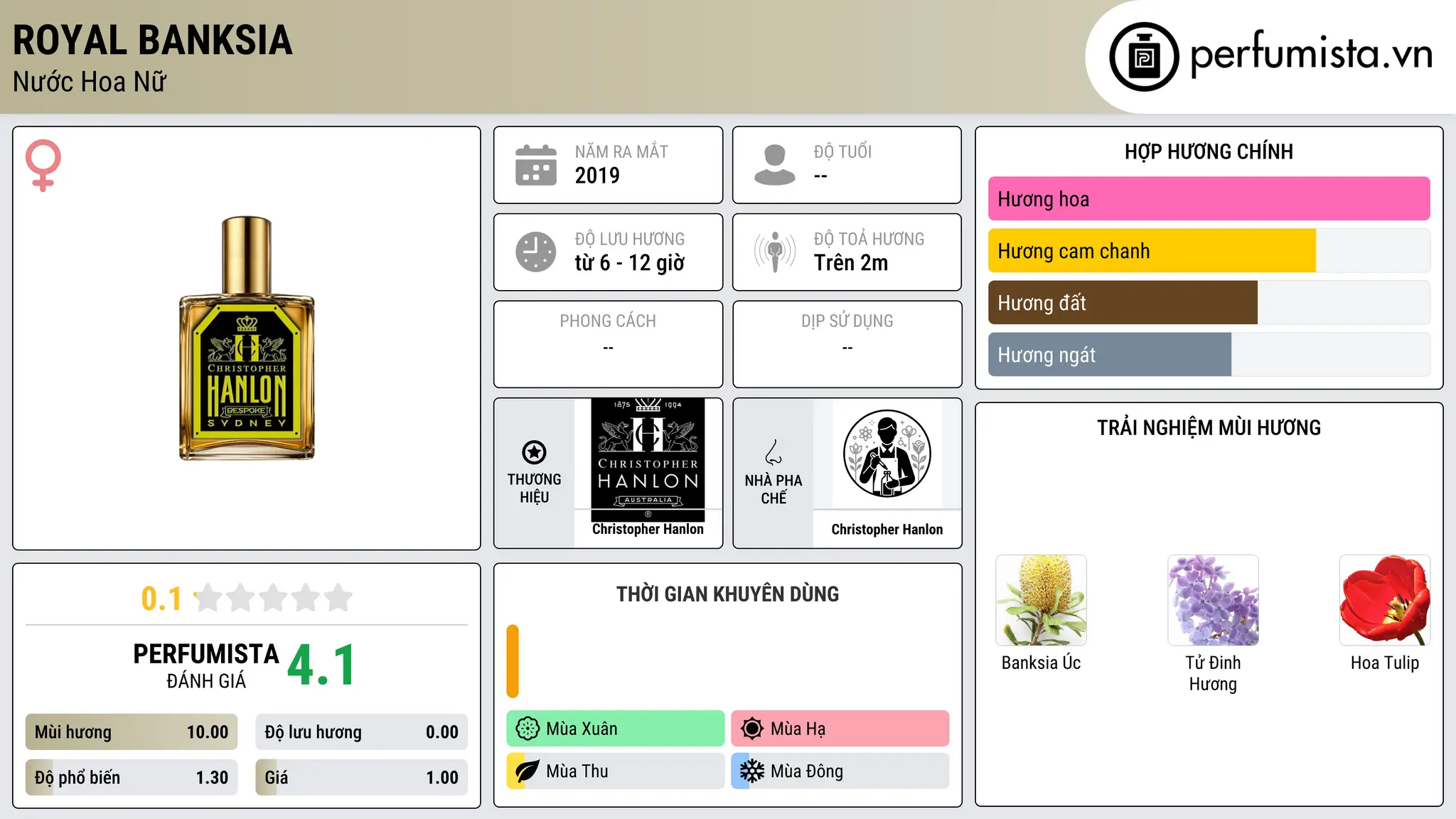Viewport: 1456px width, 819px height.
Task: Click the THỜI GIAN KHUYÊN DÙNG heading
Action: click(x=727, y=594)
